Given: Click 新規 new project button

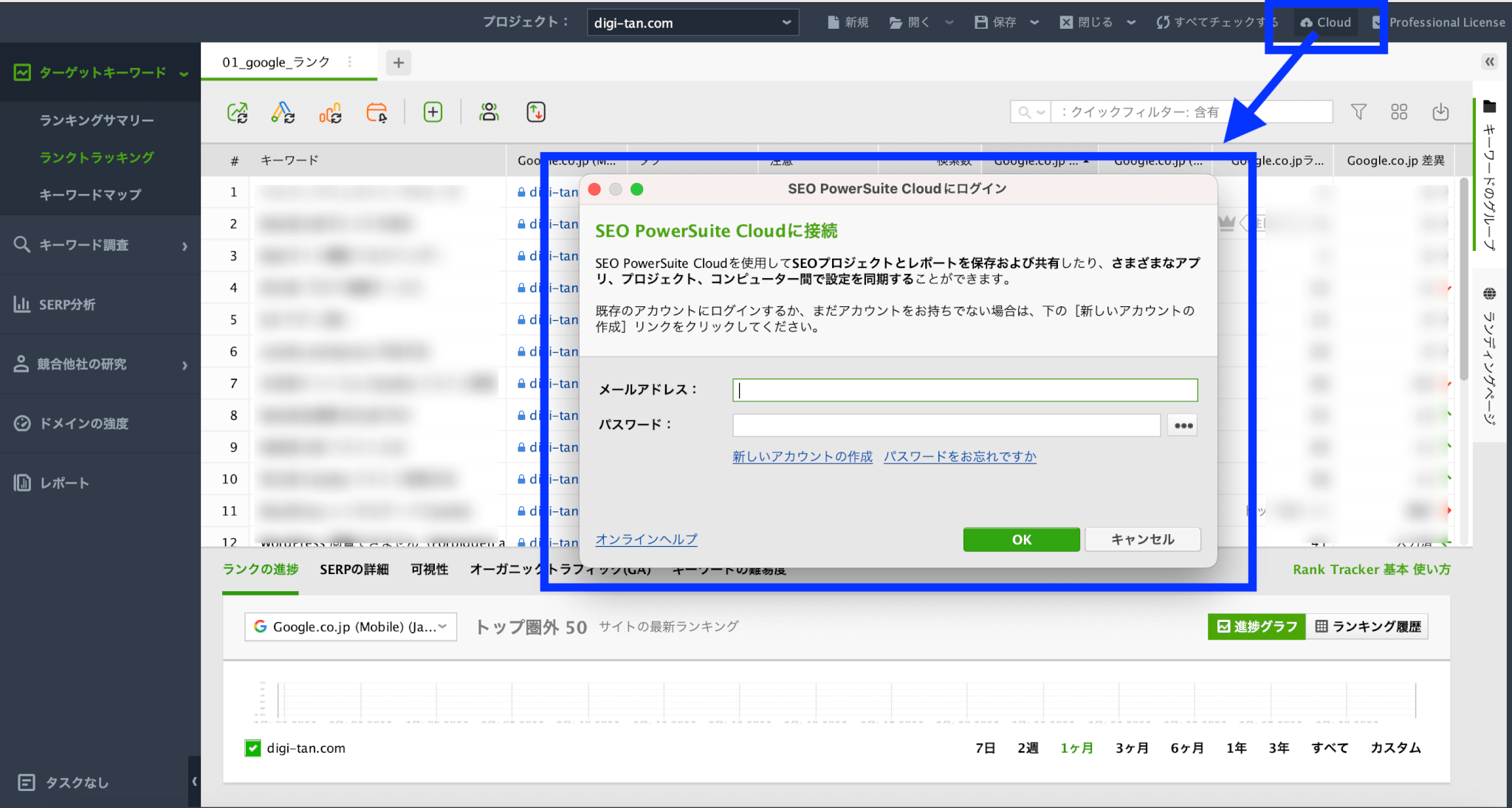Looking at the screenshot, I should point(848,22).
